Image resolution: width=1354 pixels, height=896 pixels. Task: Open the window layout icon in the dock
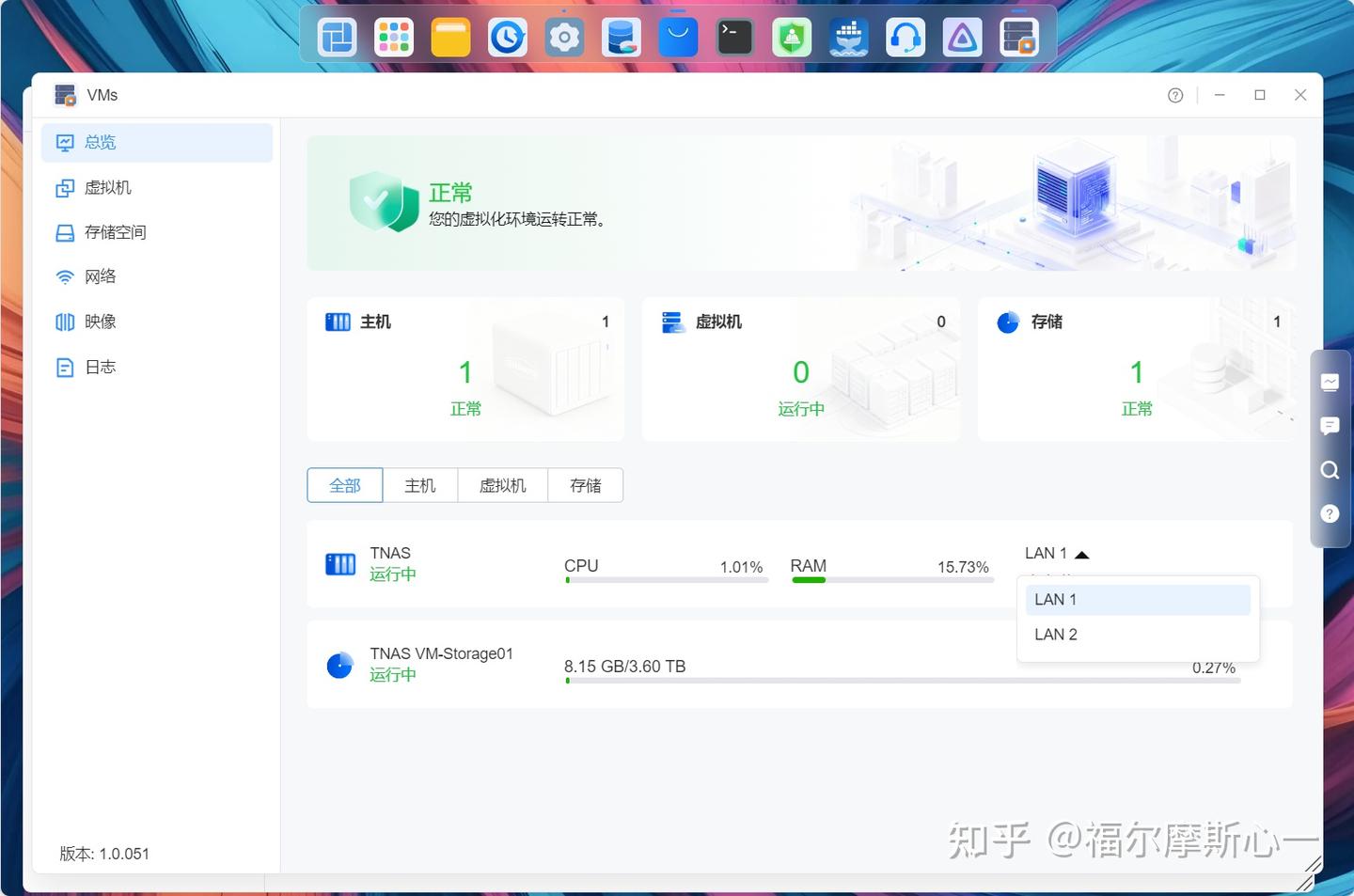337,38
